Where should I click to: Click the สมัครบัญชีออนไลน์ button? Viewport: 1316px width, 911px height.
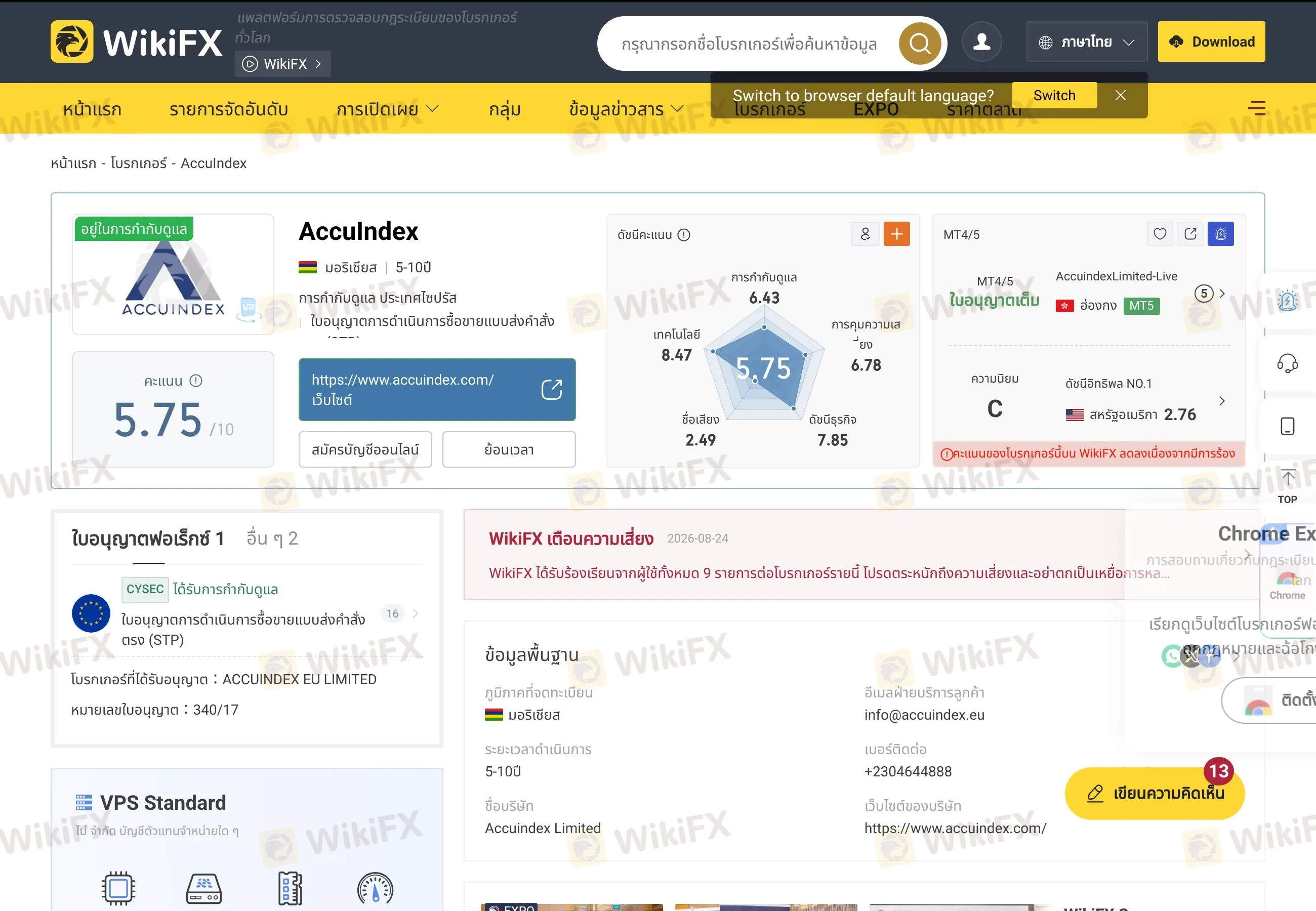(x=365, y=450)
